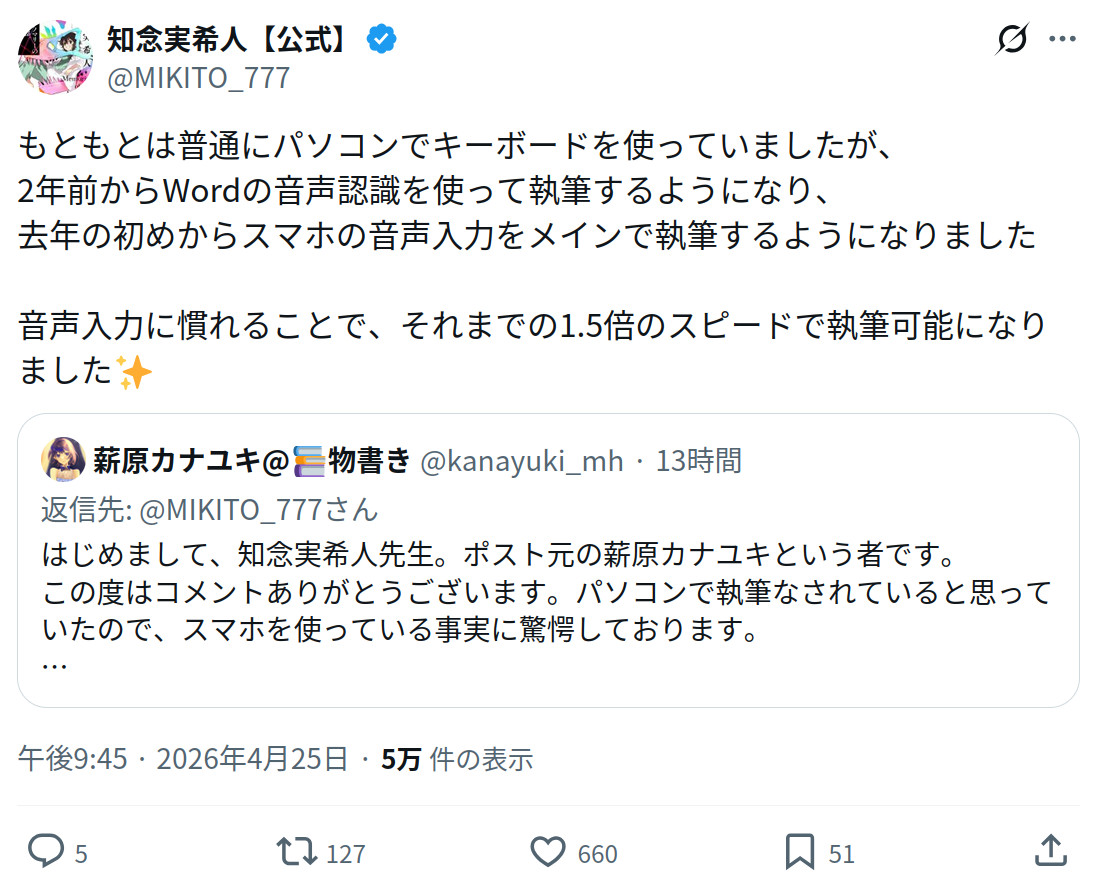The image size is (1095, 889).
Task: Open the share post menu
Action: 1050,851
